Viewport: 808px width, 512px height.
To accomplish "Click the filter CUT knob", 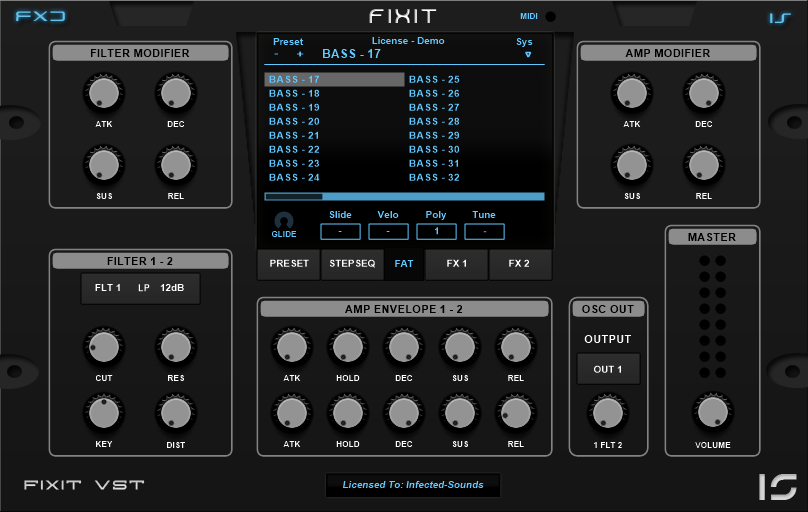I will click(104, 347).
